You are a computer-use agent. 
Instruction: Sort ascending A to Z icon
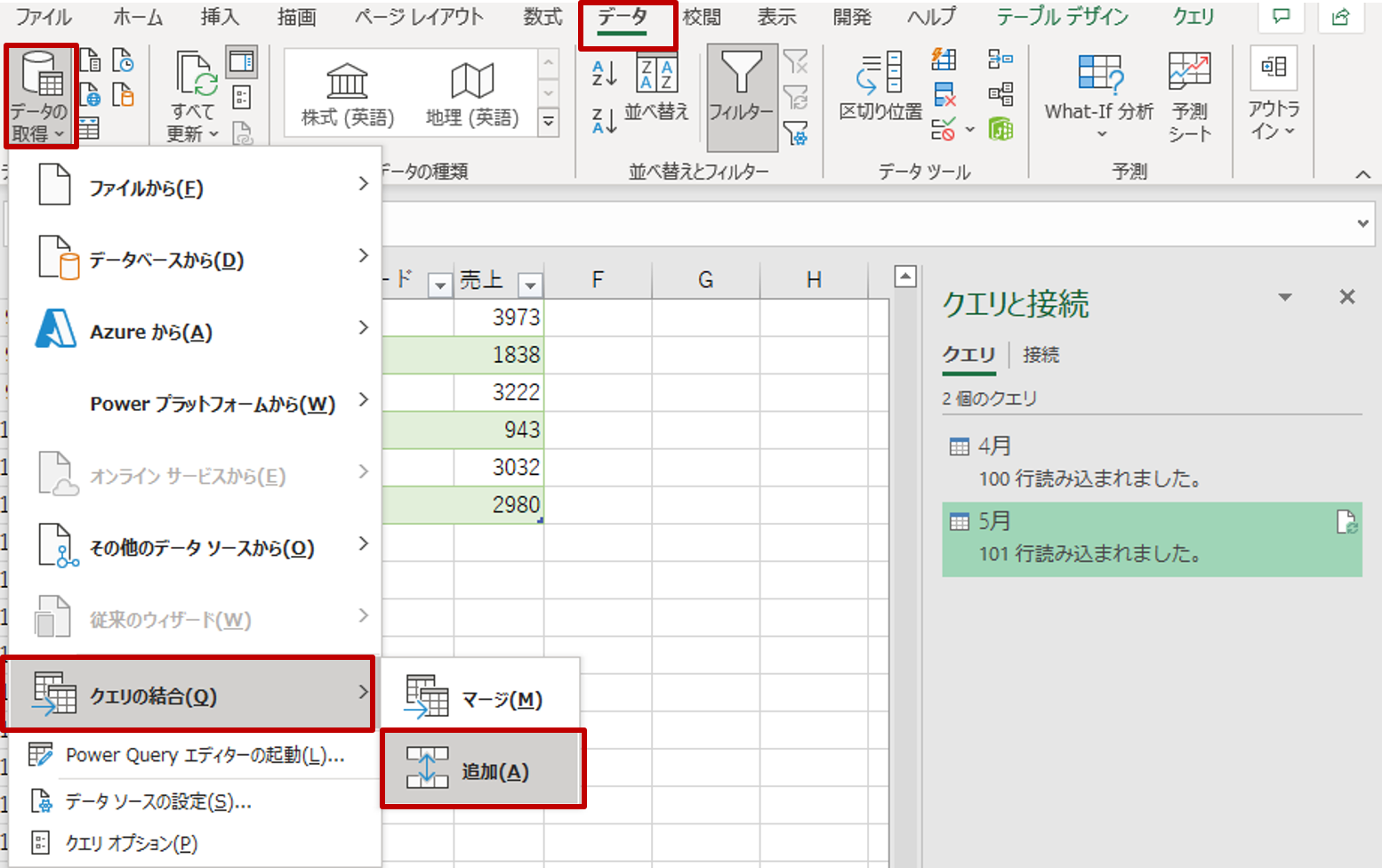[x=604, y=73]
